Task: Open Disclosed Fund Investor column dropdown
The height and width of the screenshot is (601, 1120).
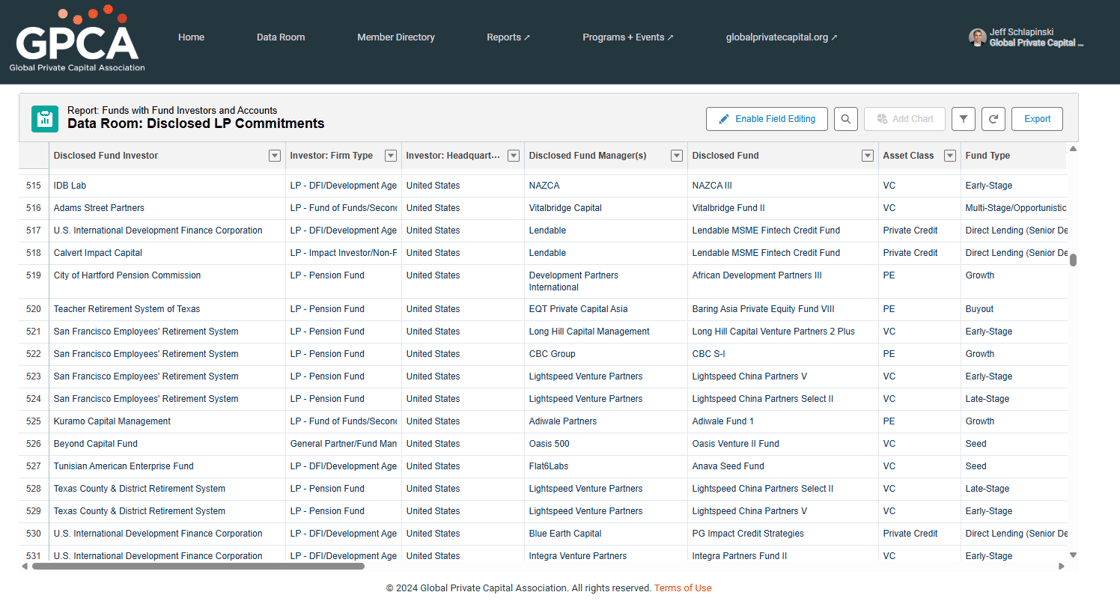Action: coord(274,156)
